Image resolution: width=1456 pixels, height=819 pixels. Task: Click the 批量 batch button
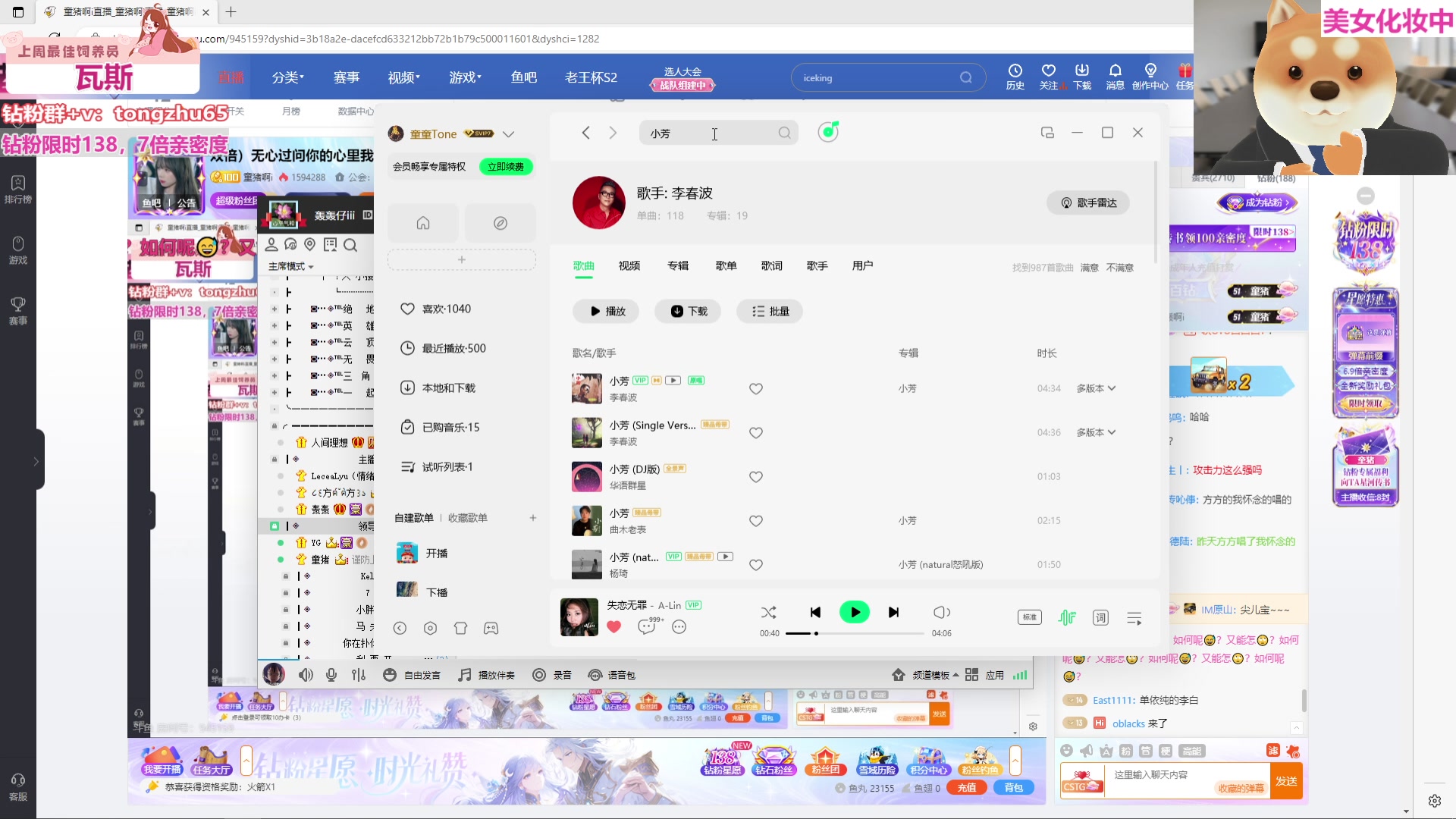[x=770, y=311]
